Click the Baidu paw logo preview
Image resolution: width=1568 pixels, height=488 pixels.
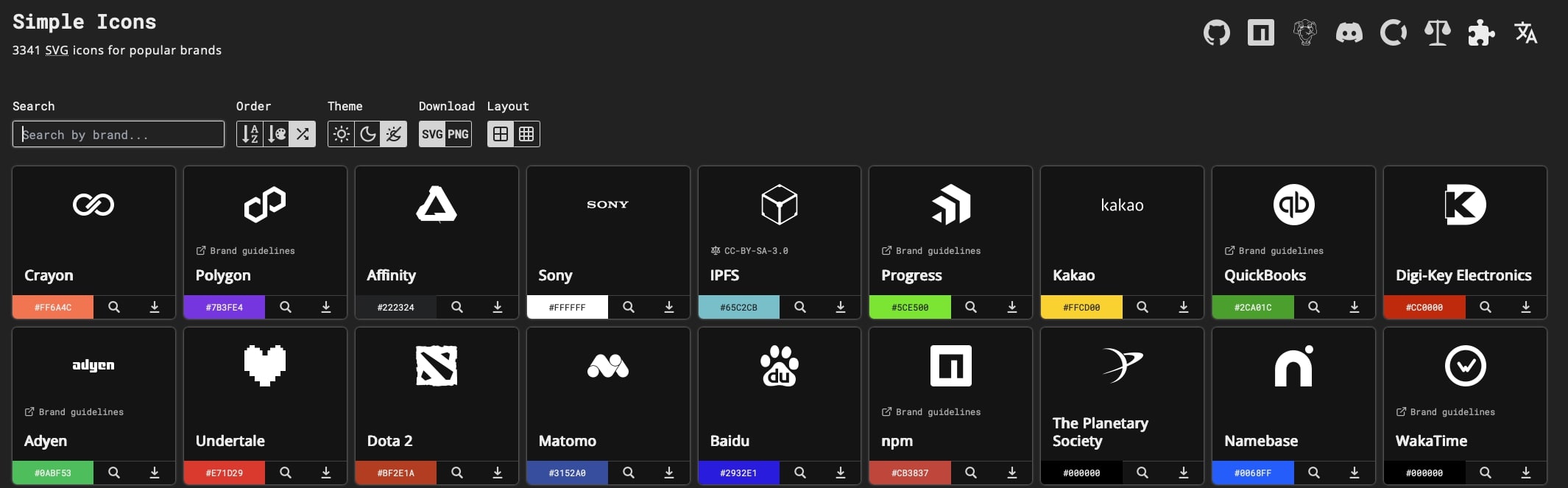[x=780, y=366]
